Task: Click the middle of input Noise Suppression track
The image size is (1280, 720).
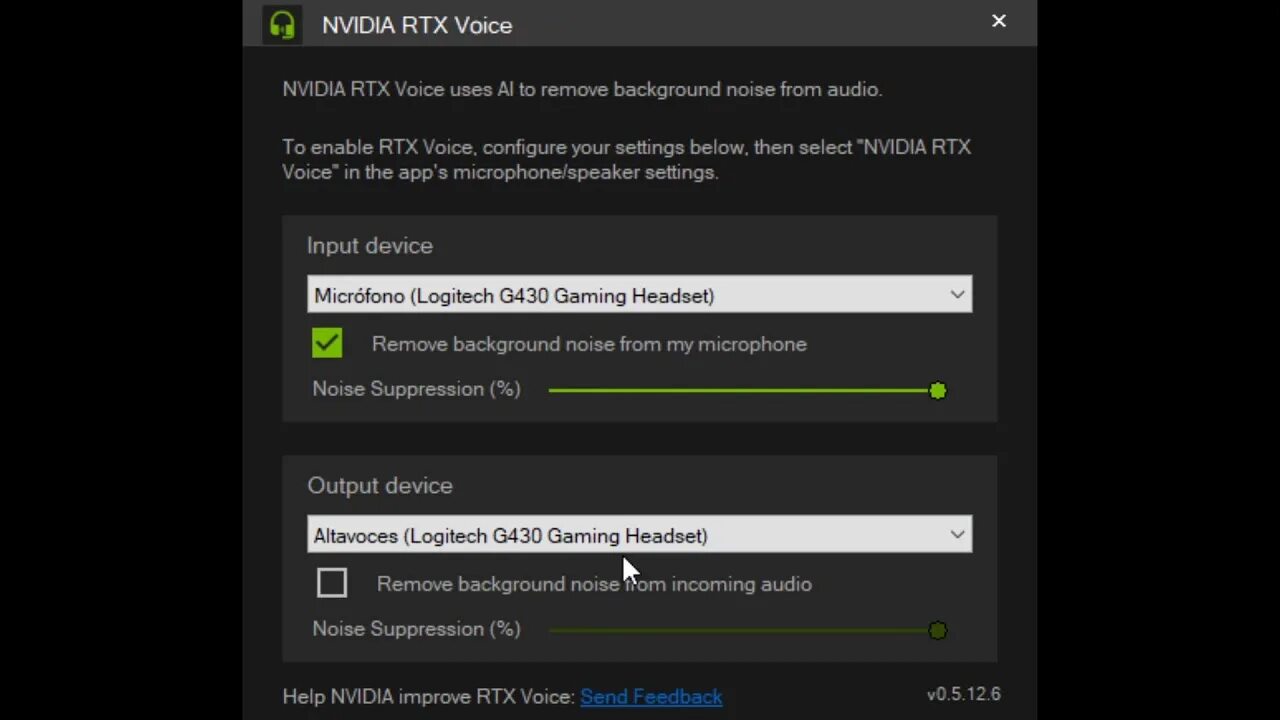Action: pyautogui.click(x=743, y=390)
